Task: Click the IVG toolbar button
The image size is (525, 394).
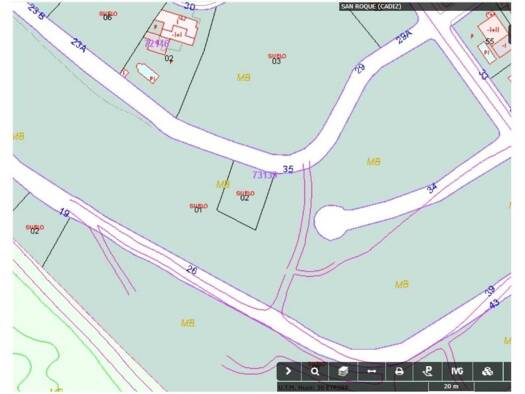Action: tap(457, 371)
